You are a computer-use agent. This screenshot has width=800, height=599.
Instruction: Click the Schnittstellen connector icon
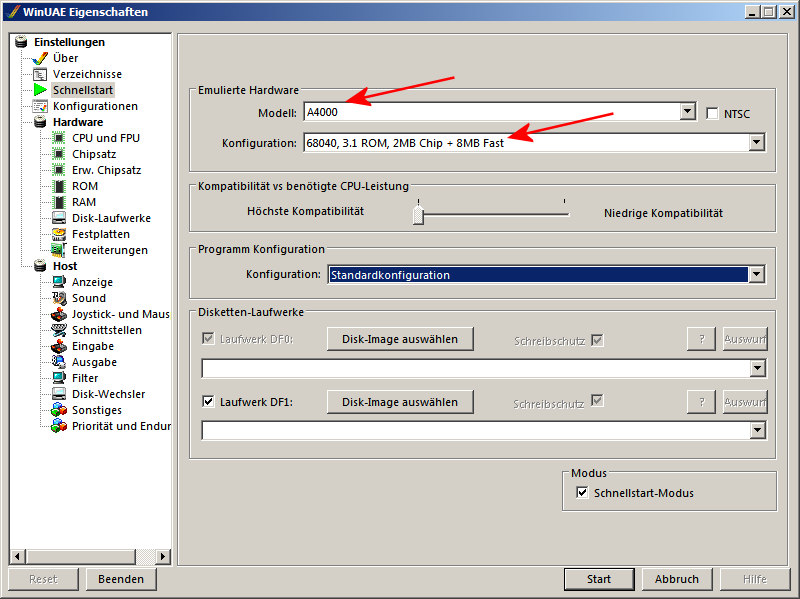coord(59,330)
